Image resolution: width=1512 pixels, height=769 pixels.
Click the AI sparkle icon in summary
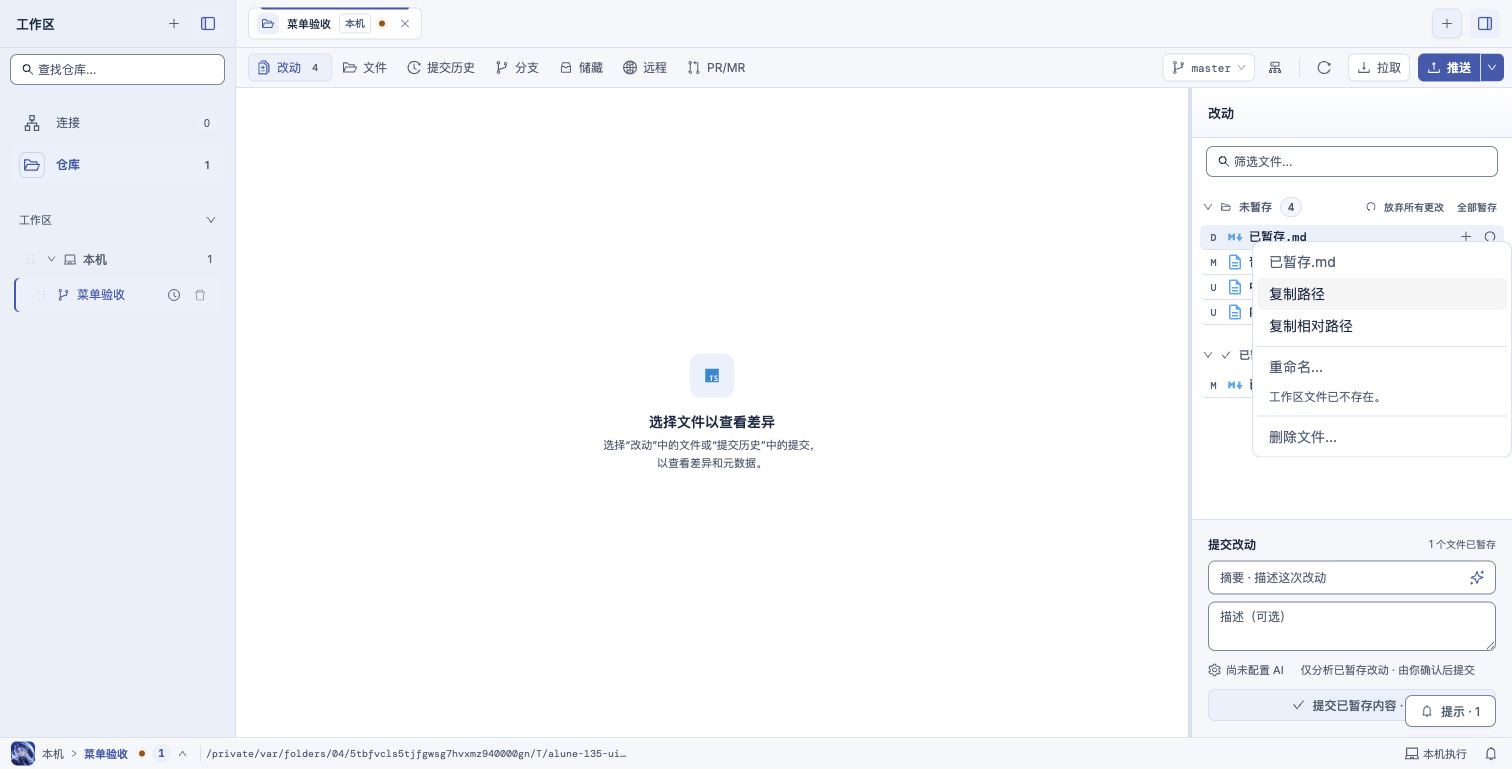point(1477,577)
